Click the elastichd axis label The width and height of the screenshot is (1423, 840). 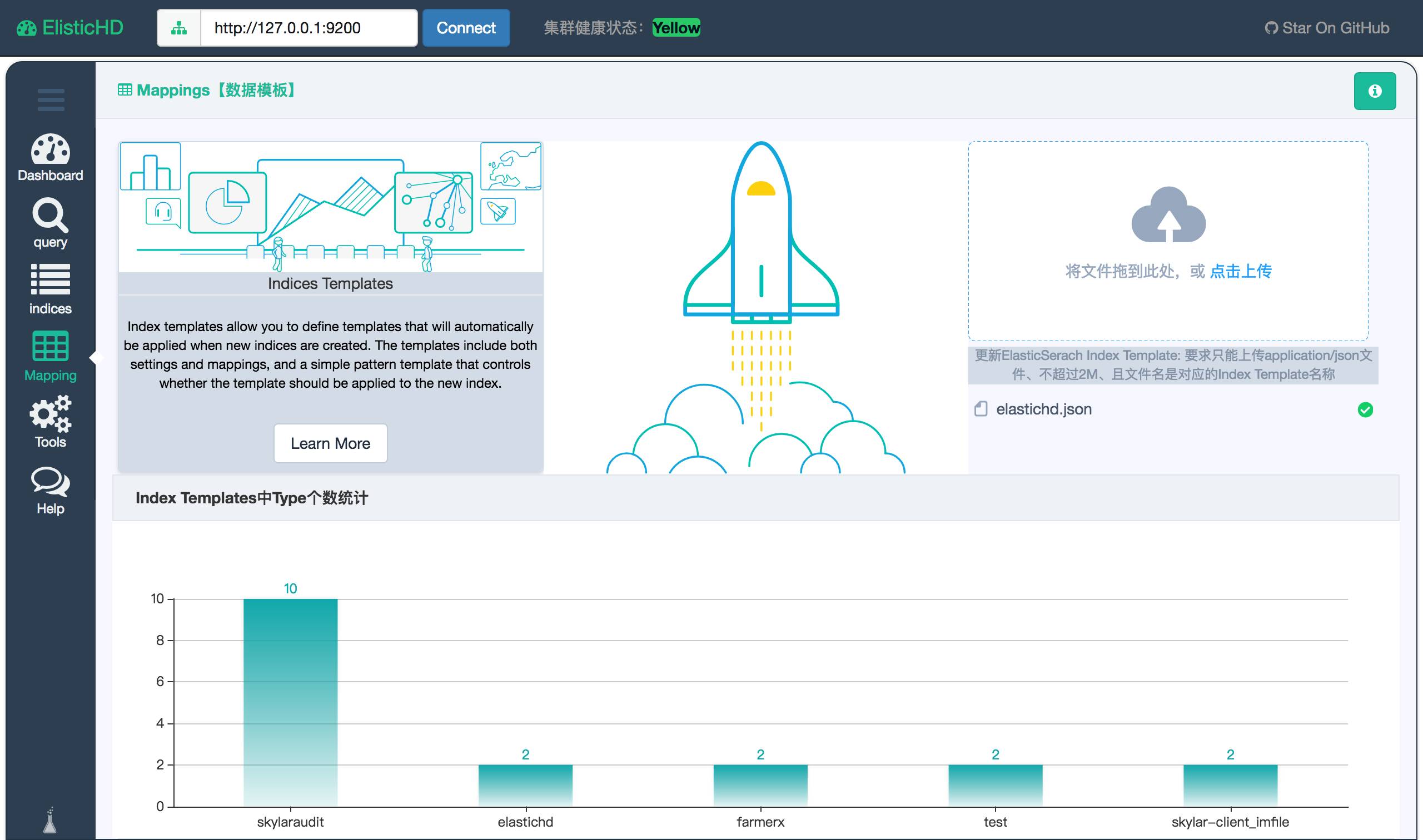pos(525,822)
